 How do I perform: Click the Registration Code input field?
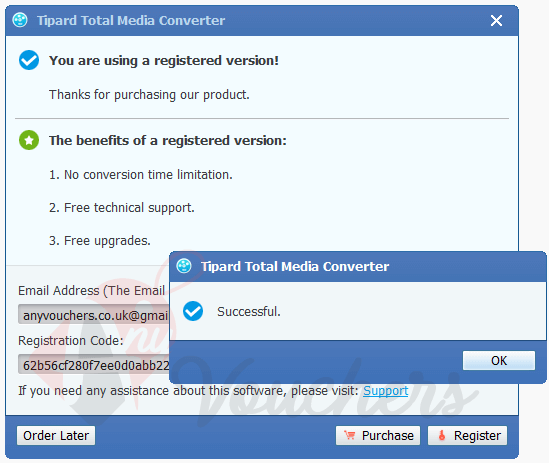tap(94, 364)
